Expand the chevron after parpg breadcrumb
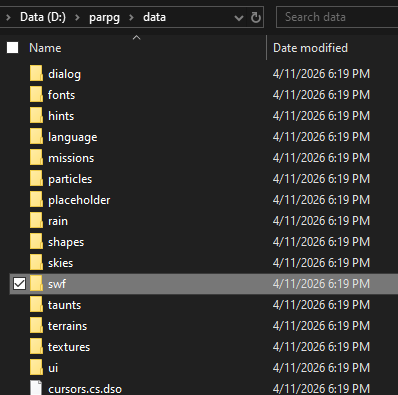This screenshot has height=395, width=398. click(131, 17)
